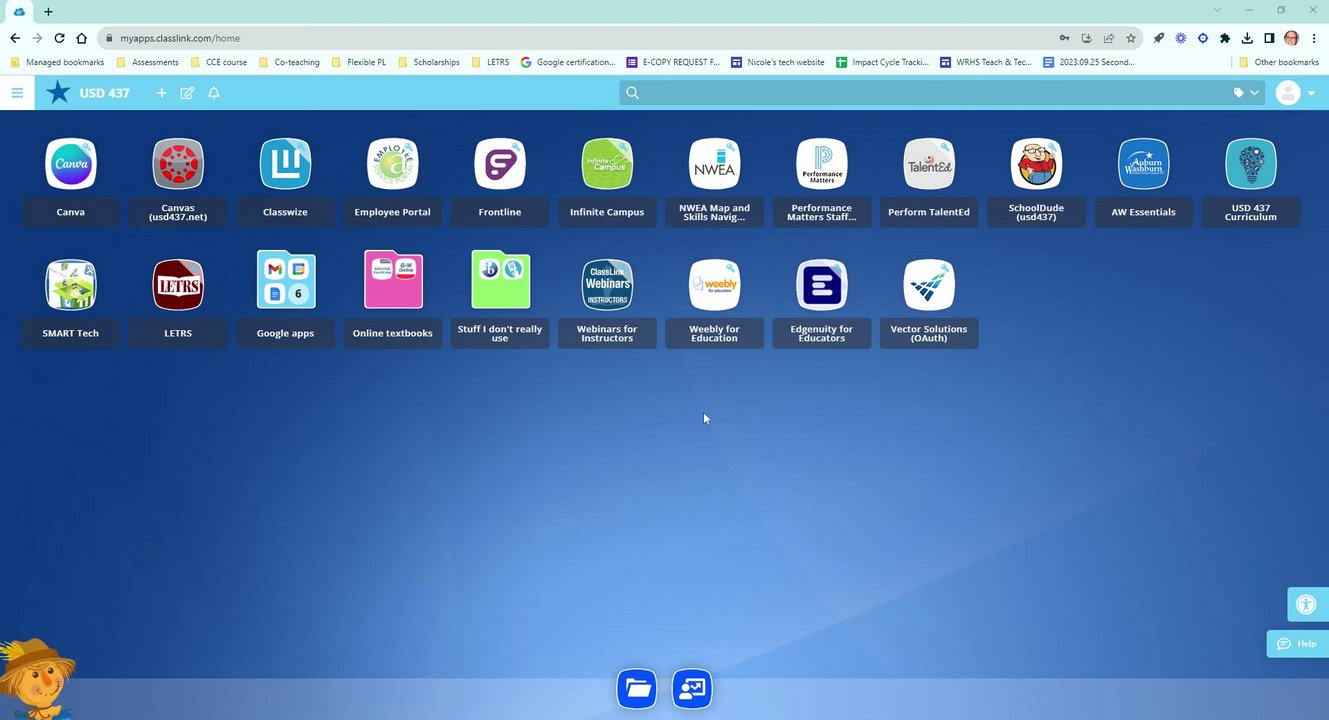Open Weebly for Education app
The height and width of the screenshot is (720, 1329).
(x=714, y=285)
